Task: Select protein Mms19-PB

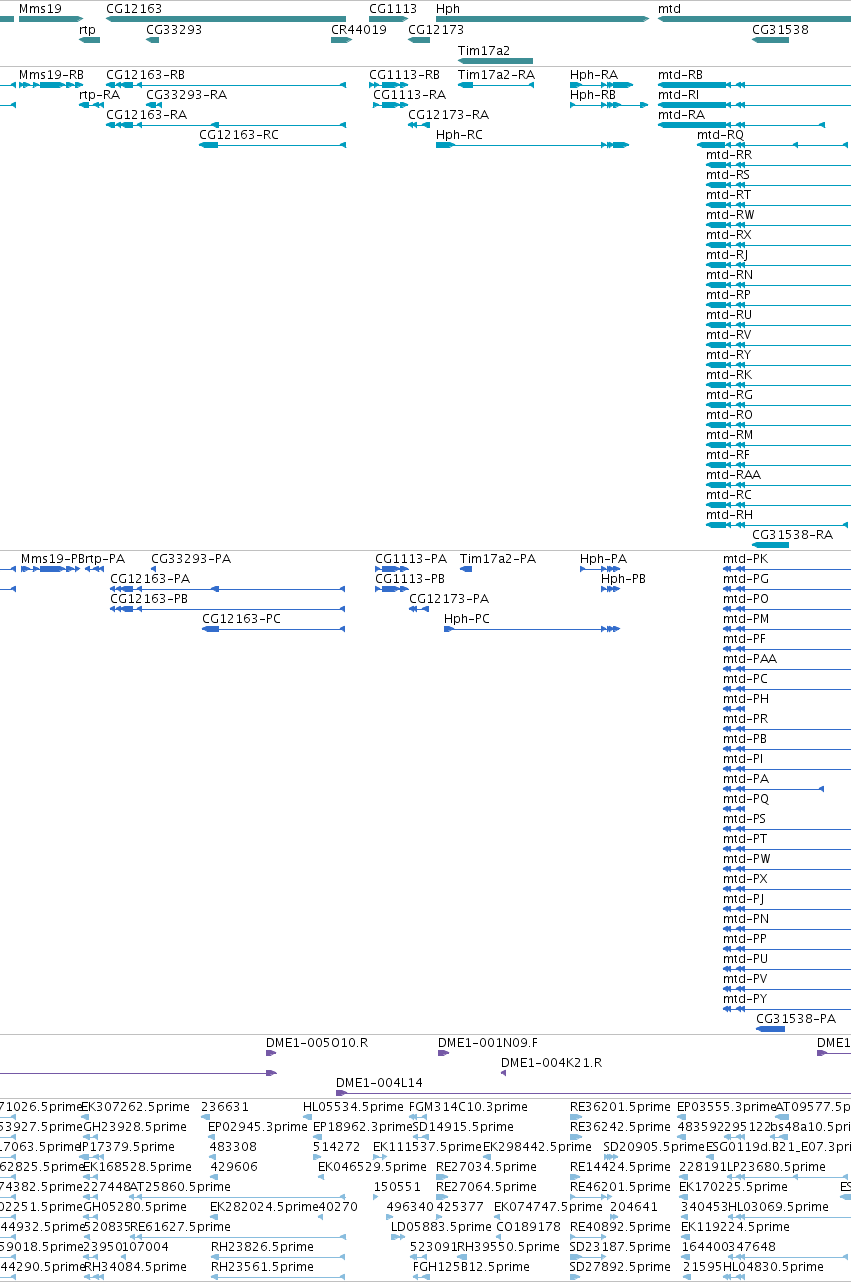Action: [x=52, y=569]
